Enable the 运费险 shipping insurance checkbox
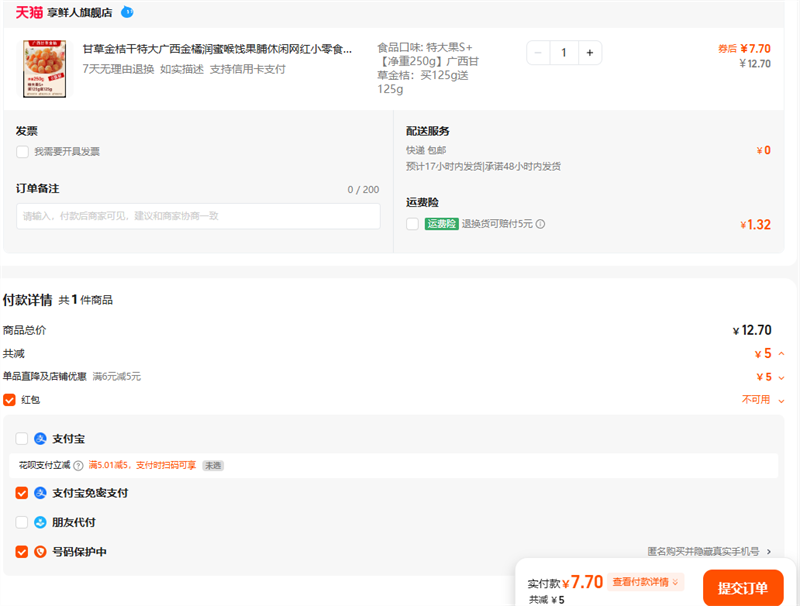 pos(412,224)
